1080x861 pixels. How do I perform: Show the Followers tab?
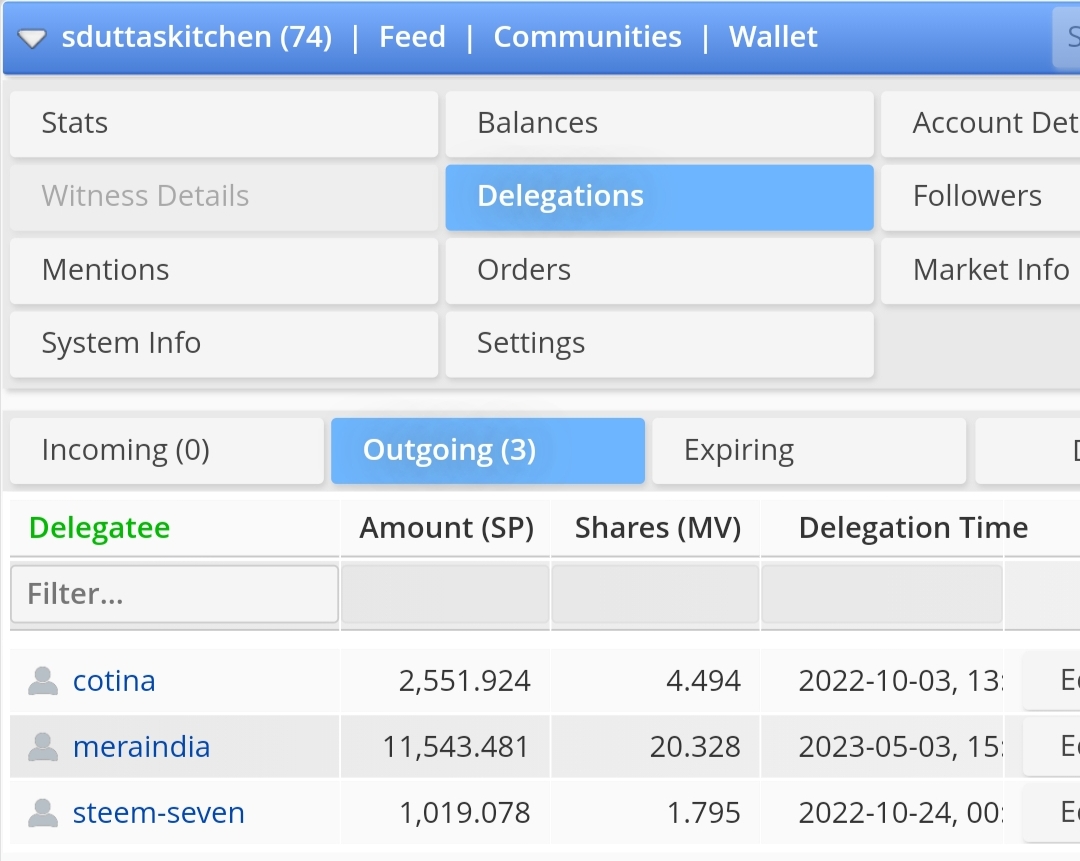pyautogui.click(x=978, y=197)
